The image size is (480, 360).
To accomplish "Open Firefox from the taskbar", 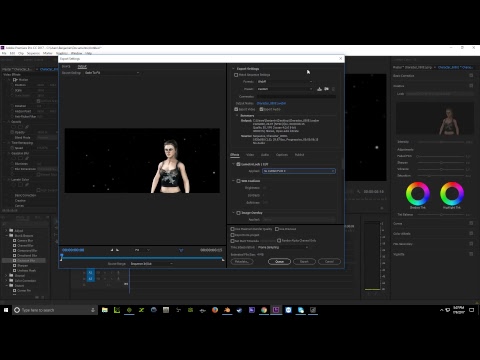I will point(215,310).
